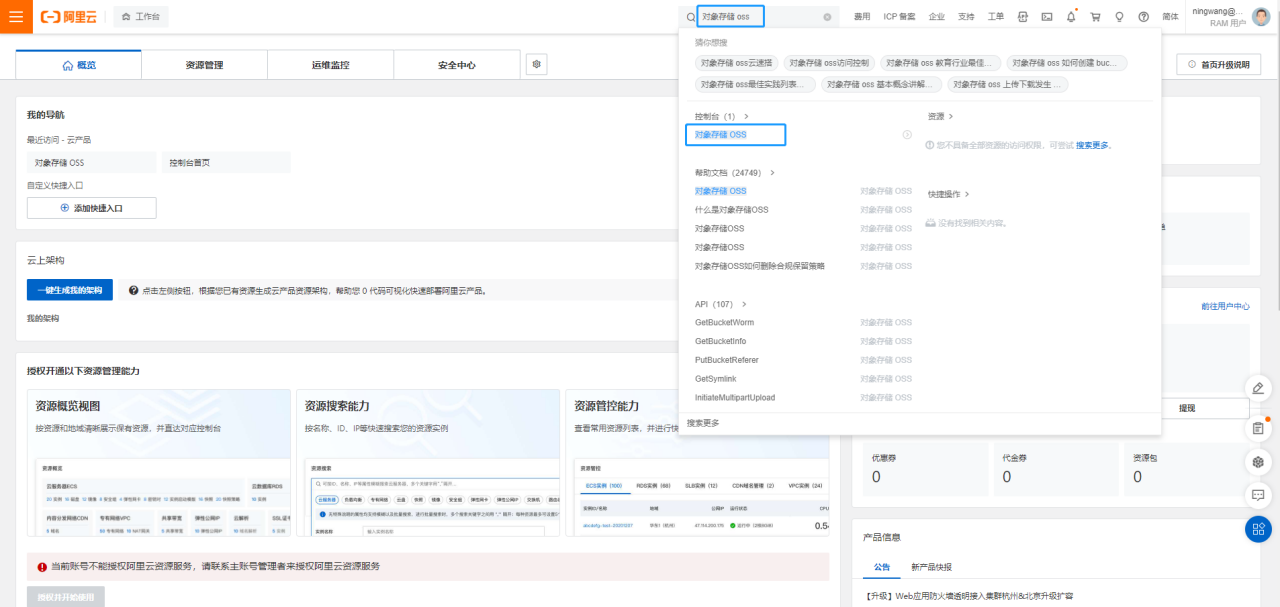Open the Cloud Shell terminal icon
The width and height of the screenshot is (1280, 607).
coord(1047,17)
